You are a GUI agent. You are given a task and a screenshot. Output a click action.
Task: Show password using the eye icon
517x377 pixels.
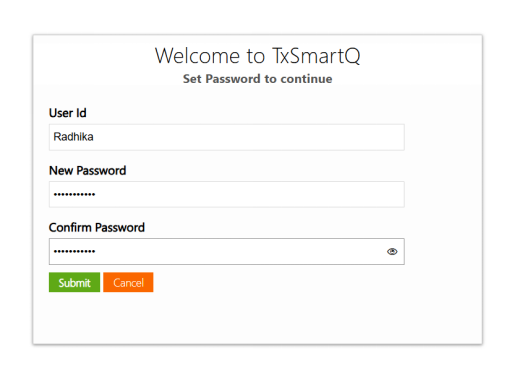[392, 251]
